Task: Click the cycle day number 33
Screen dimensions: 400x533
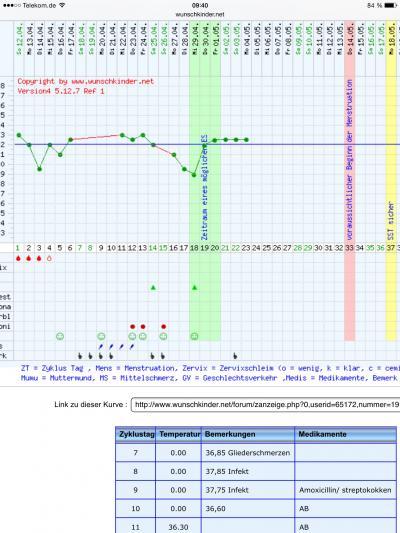Action: pos(349,248)
